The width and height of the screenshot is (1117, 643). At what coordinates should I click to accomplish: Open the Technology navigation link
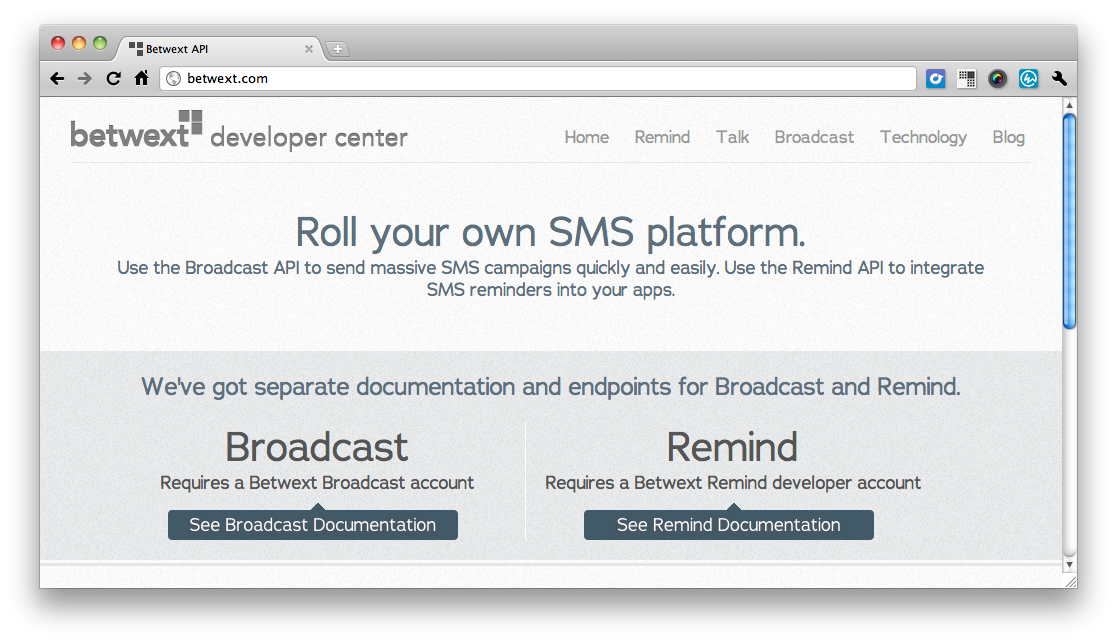pos(923,137)
